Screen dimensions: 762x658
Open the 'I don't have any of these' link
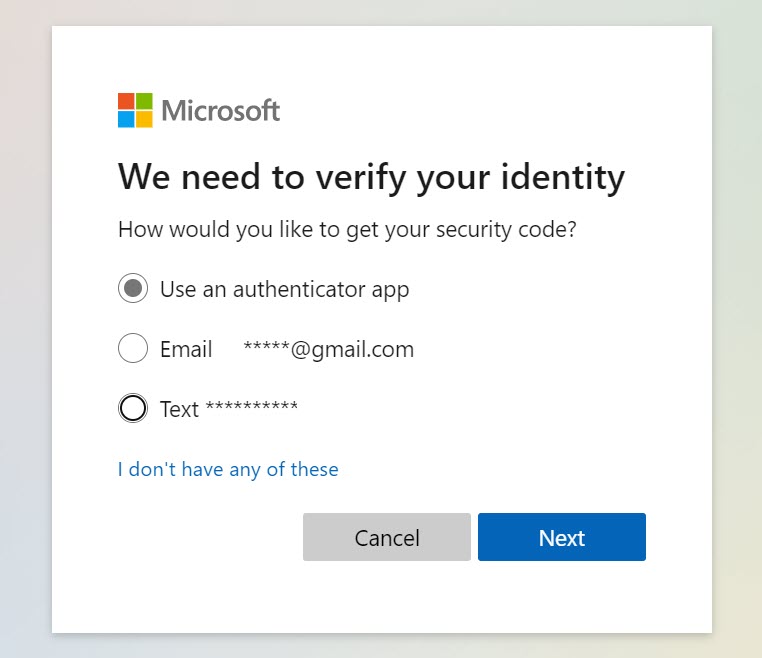tap(228, 469)
